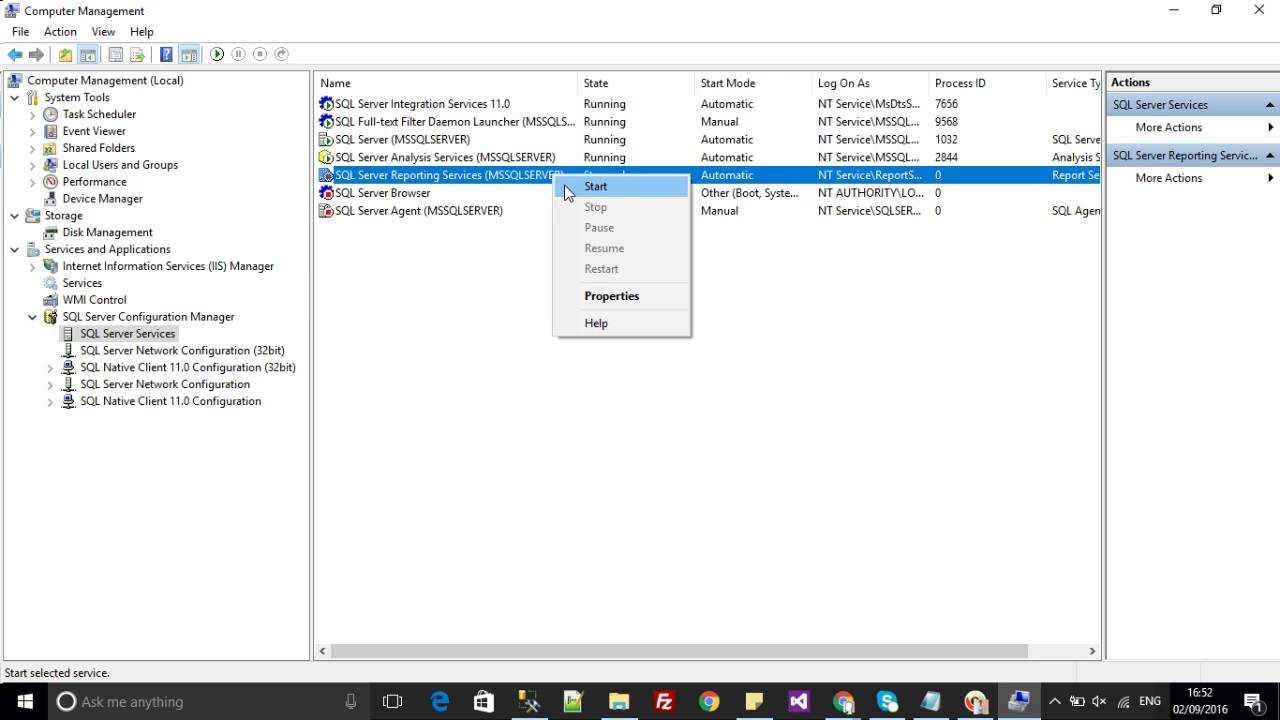The width and height of the screenshot is (1280, 720).
Task: Click the SQL Full-text Filter Daemon Launcher icon
Action: (x=325, y=122)
